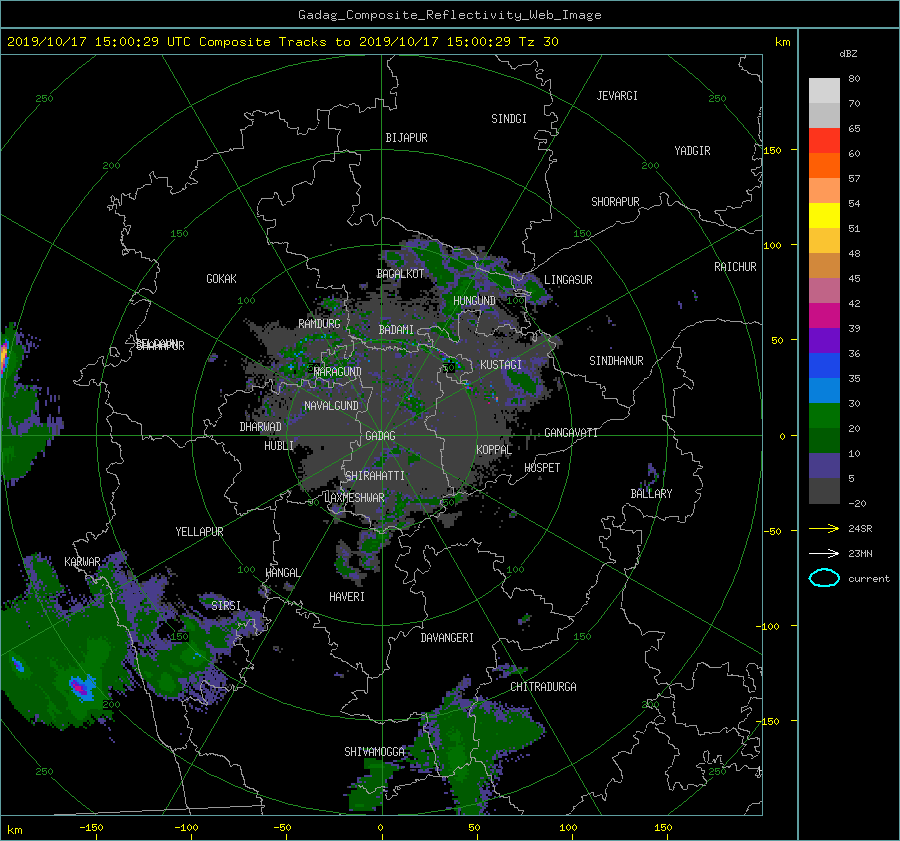Click on the SHIVAMOGGA city label
This screenshot has height=841, width=900.
374,752
